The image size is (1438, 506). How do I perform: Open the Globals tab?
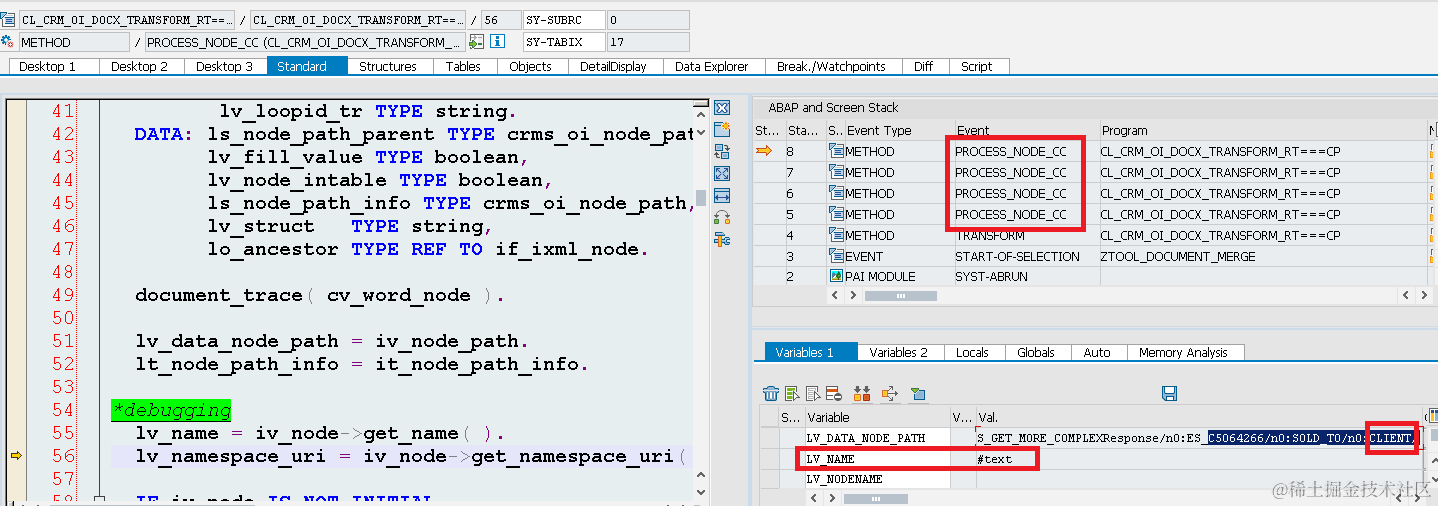pos(1036,352)
